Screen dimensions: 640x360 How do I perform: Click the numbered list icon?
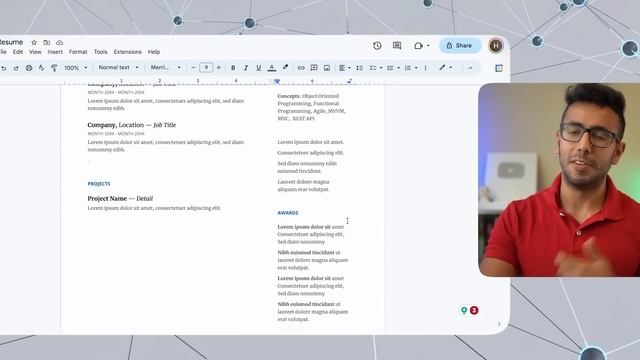point(408,68)
